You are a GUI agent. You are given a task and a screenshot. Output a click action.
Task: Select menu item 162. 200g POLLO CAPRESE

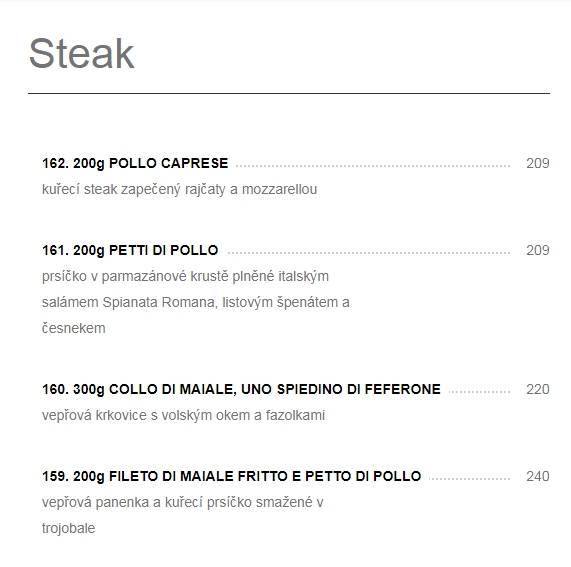pos(135,163)
